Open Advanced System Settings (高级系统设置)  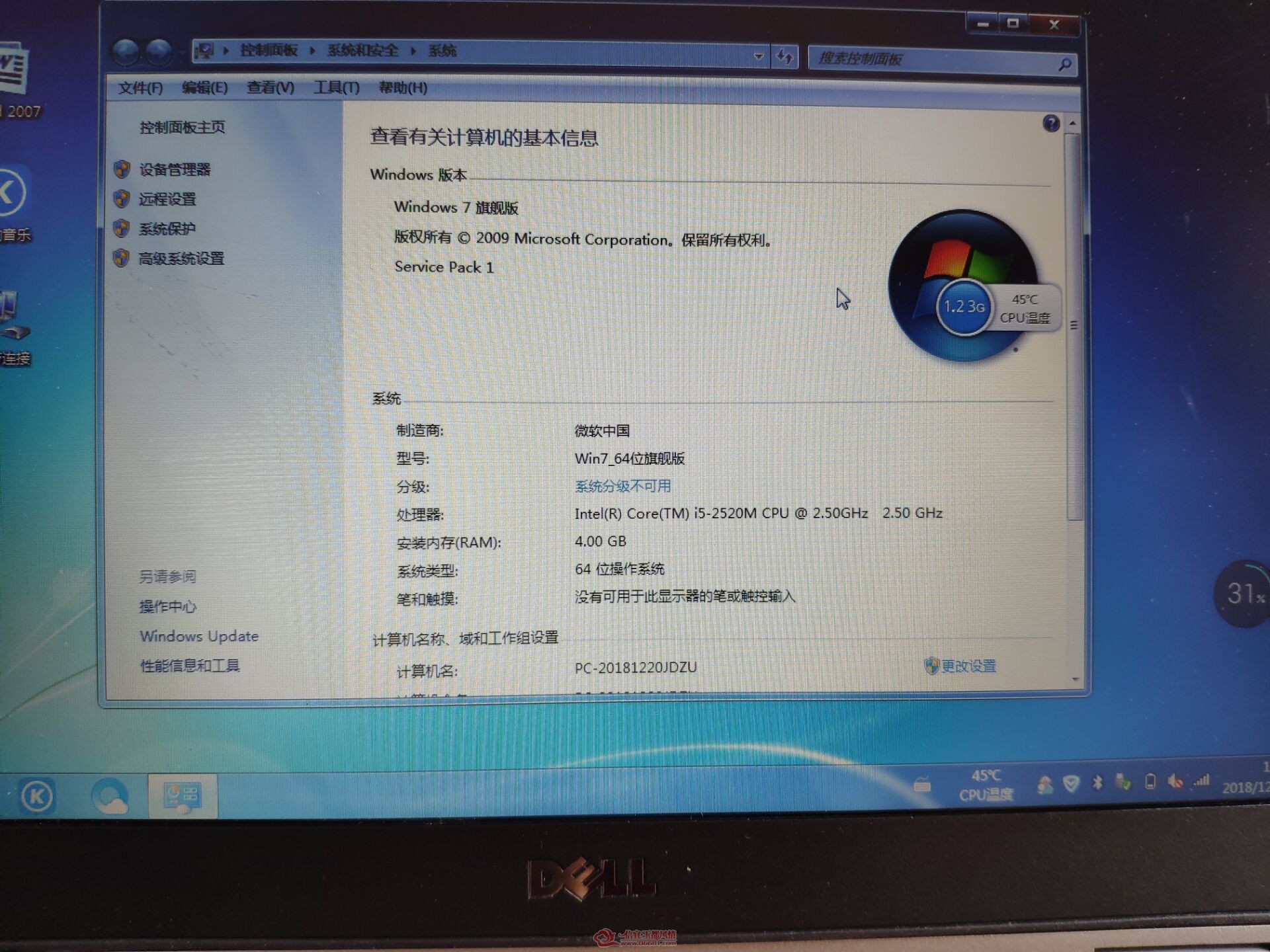pos(181,258)
